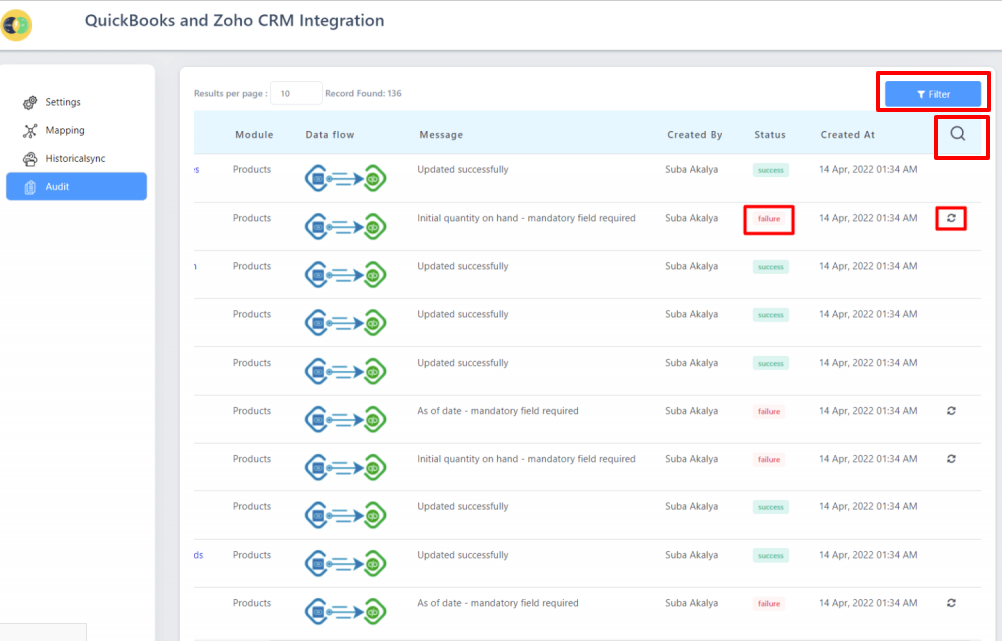Click 'Suba Akalya' in the first row
The width and height of the screenshot is (1002, 641).
pyautogui.click(x=691, y=169)
